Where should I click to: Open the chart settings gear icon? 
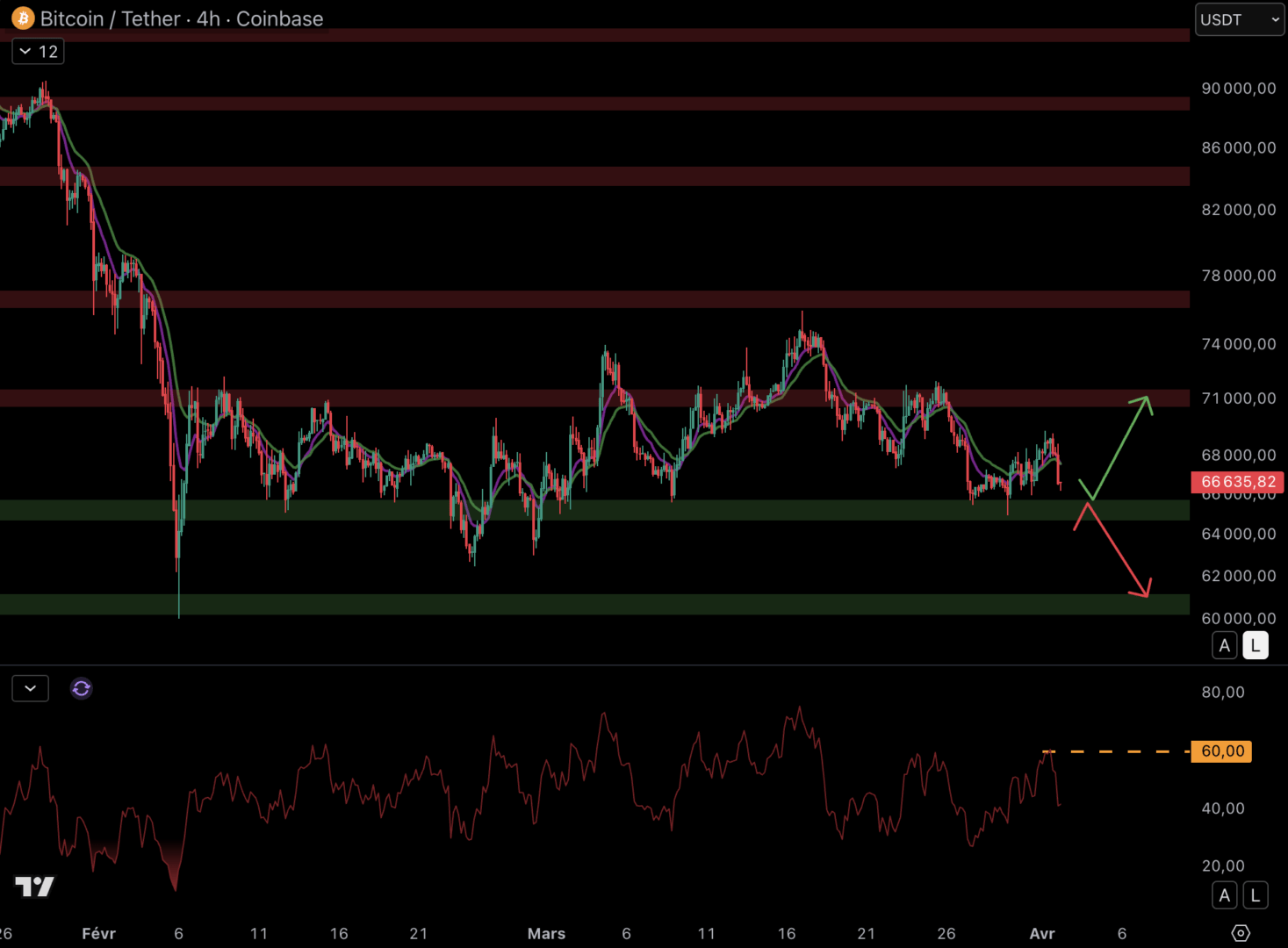pos(1240,933)
